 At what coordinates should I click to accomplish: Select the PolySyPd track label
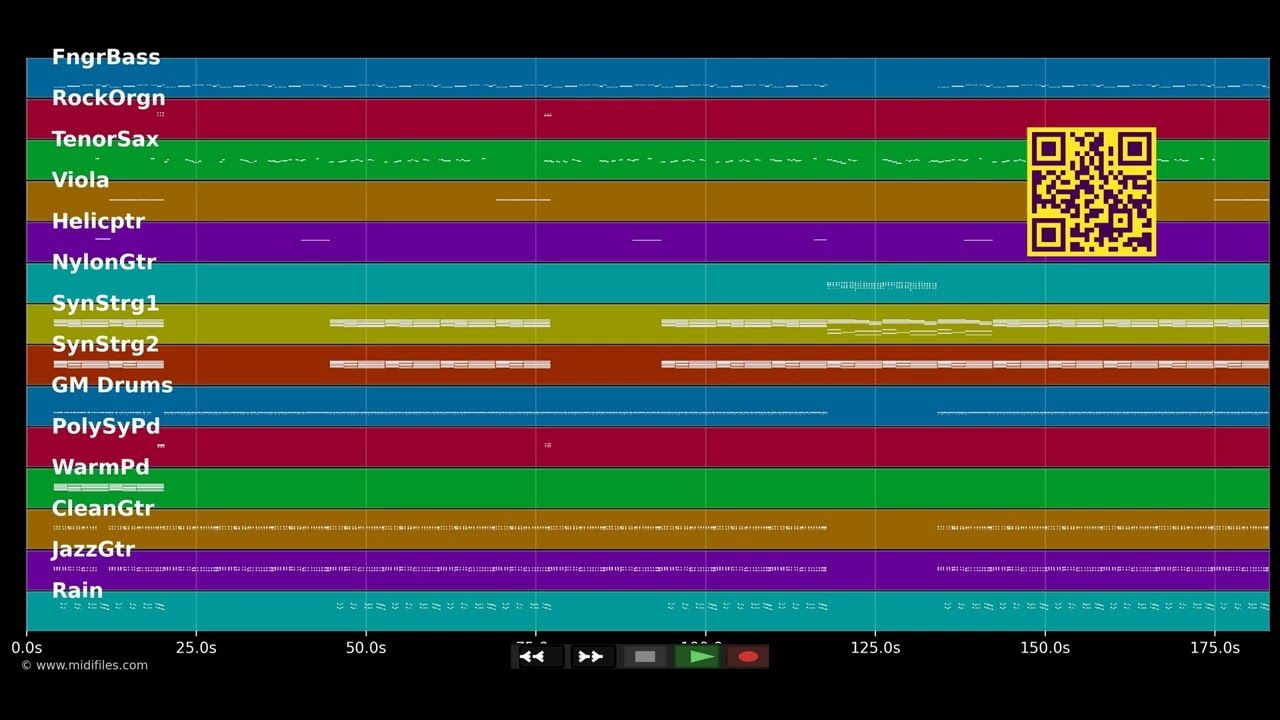[106, 426]
